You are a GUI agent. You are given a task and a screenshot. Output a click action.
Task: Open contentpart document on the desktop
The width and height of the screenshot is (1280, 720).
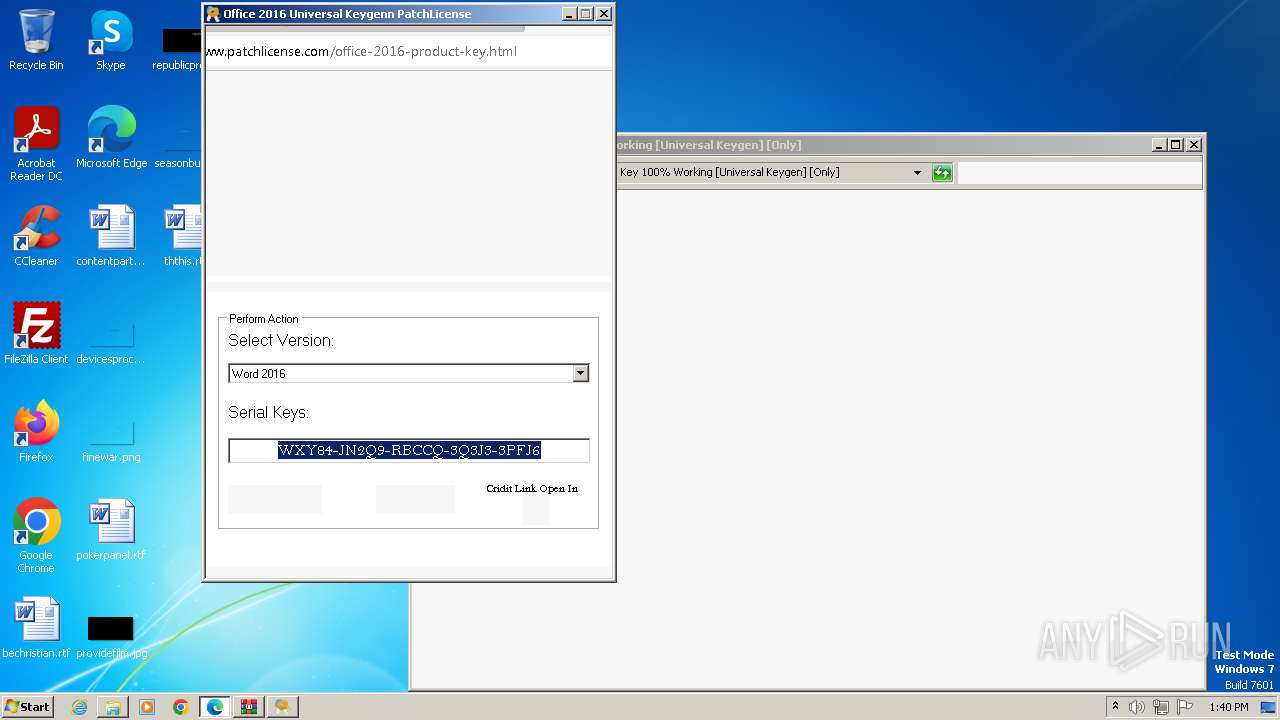click(x=111, y=236)
